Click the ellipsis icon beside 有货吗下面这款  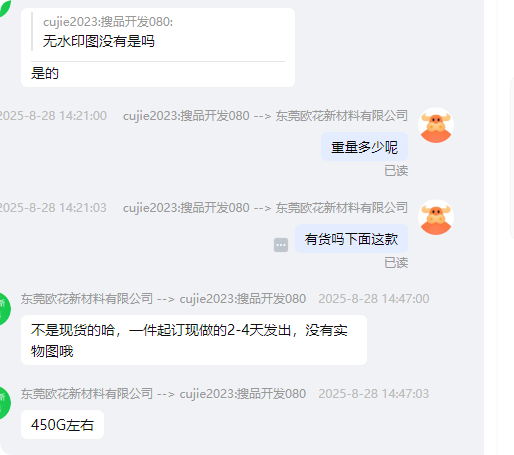(281, 245)
